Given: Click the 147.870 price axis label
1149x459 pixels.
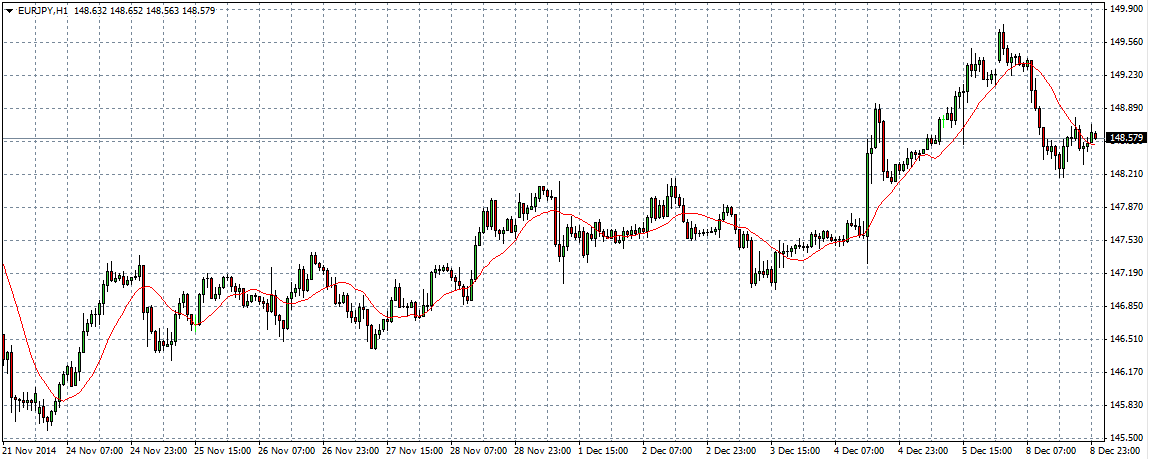Looking at the screenshot, I should click(1125, 207).
